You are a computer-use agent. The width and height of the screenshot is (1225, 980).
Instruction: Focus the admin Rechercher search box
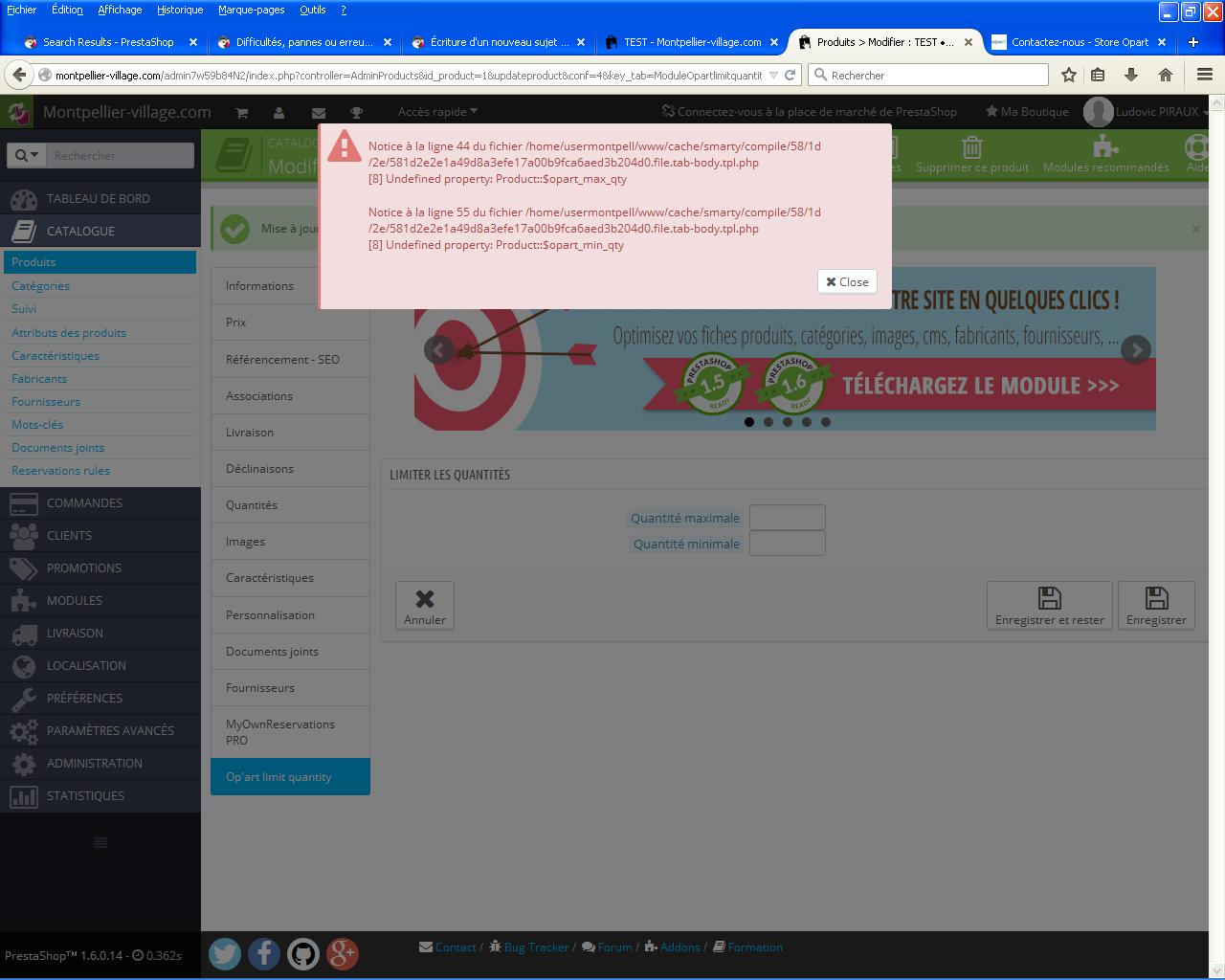tap(121, 155)
